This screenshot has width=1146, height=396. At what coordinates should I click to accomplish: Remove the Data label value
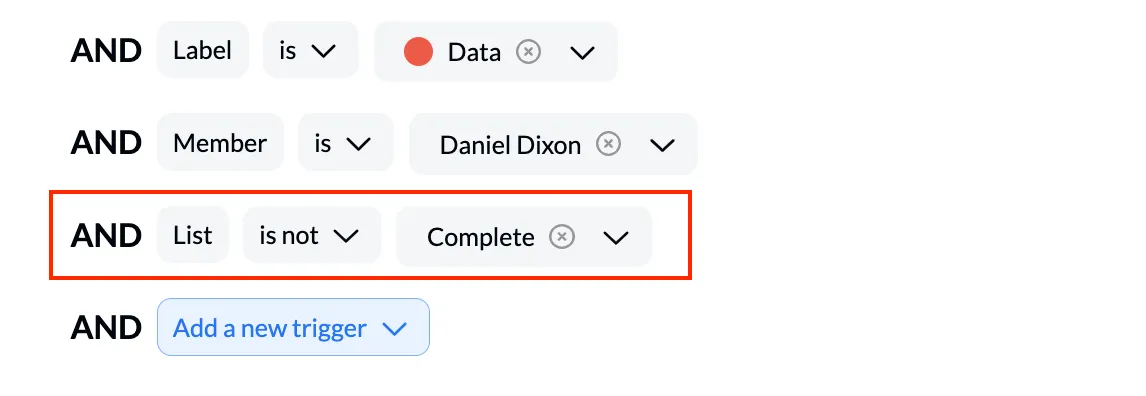pos(528,52)
